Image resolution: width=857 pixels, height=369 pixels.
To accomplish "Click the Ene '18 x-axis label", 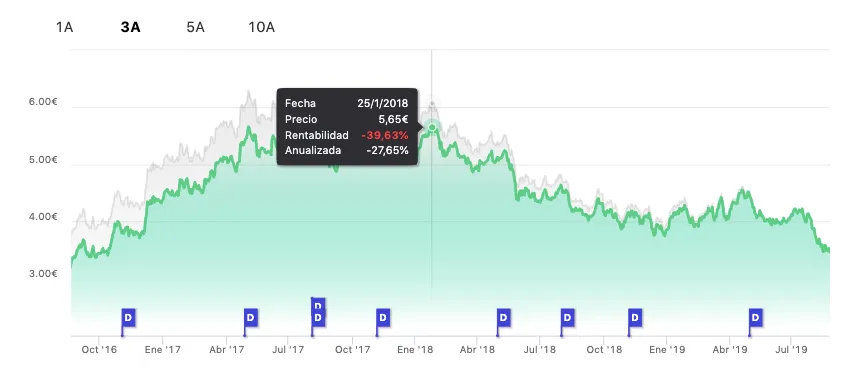I will tap(414, 349).
